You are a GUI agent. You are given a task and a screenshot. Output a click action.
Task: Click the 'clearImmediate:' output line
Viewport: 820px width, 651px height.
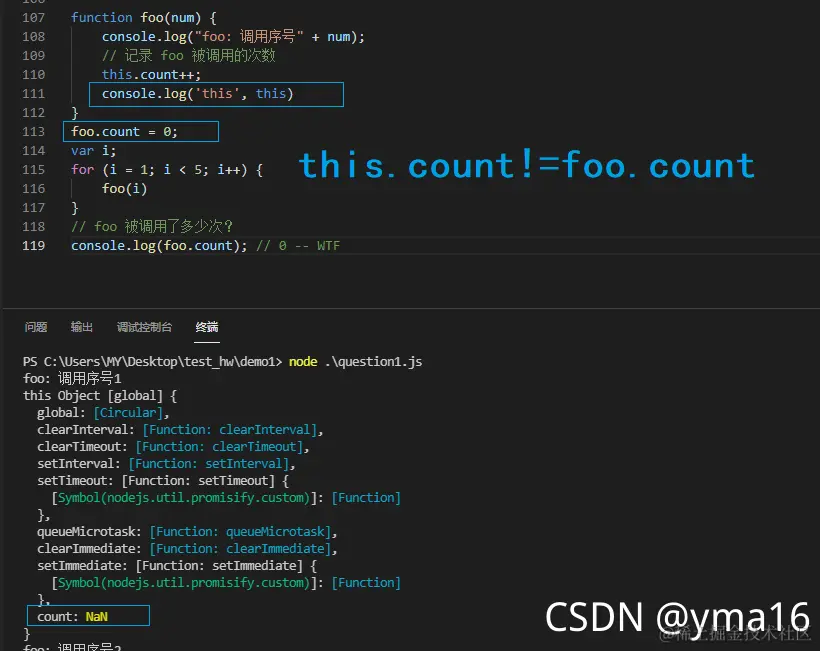click(187, 549)
